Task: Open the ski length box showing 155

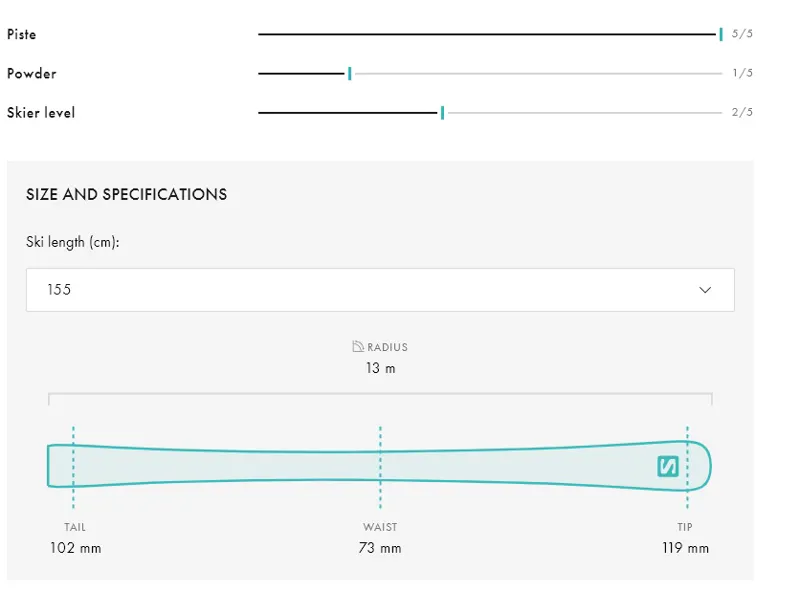Action: tap(380, 290)
